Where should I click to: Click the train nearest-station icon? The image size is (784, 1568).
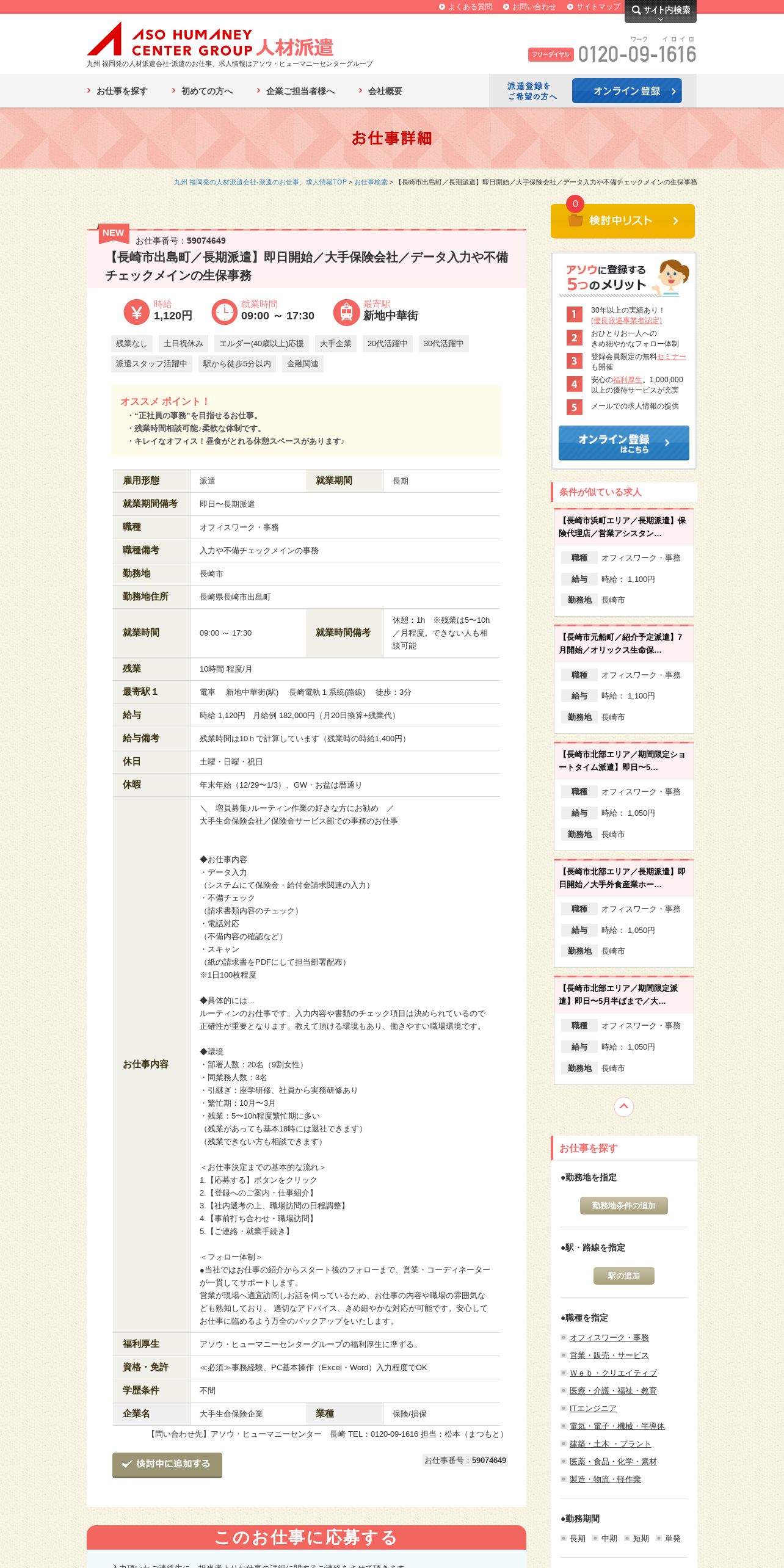click(x=346, y=312)
